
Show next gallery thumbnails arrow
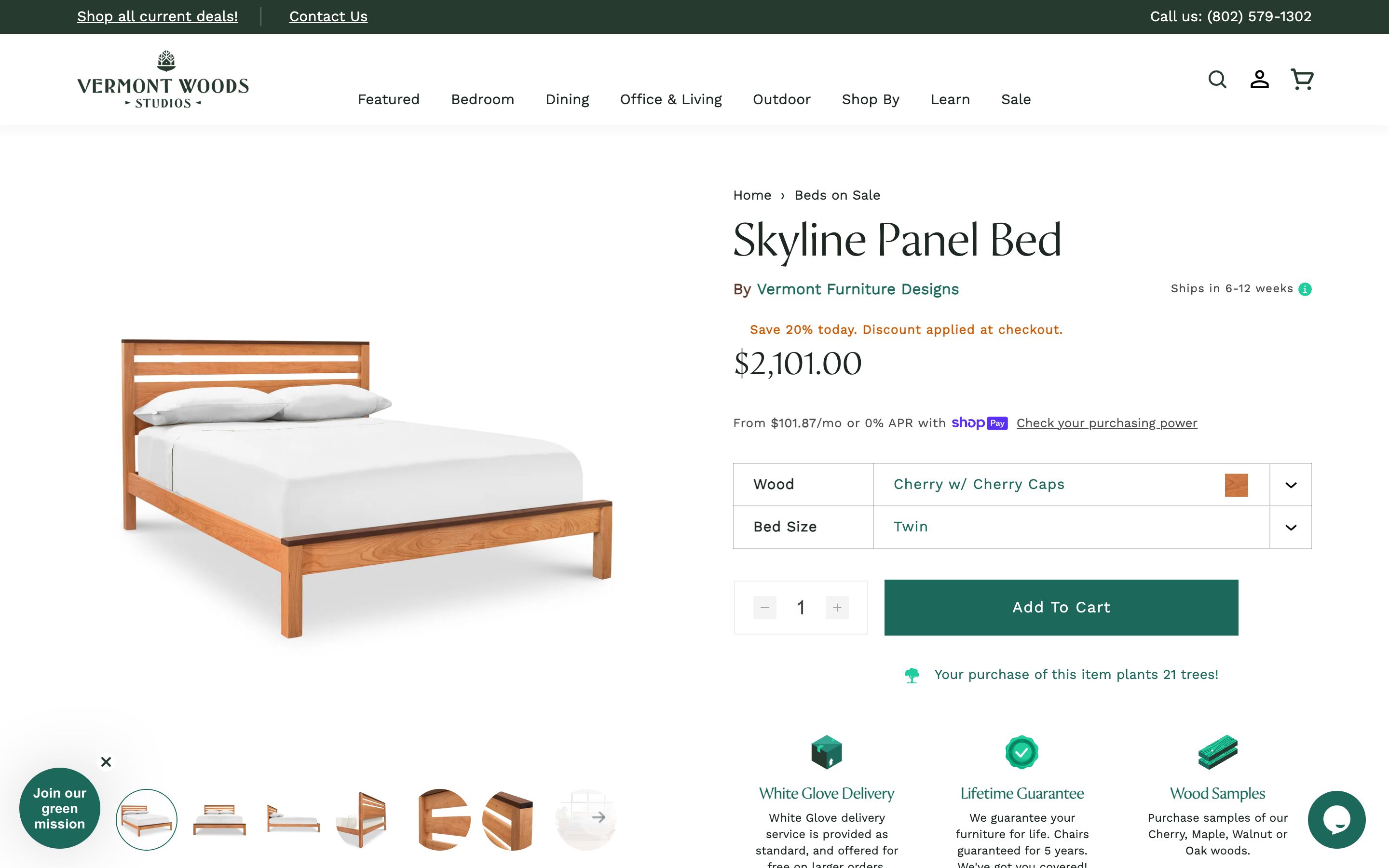pyautogui.click(x=598, y=817)
